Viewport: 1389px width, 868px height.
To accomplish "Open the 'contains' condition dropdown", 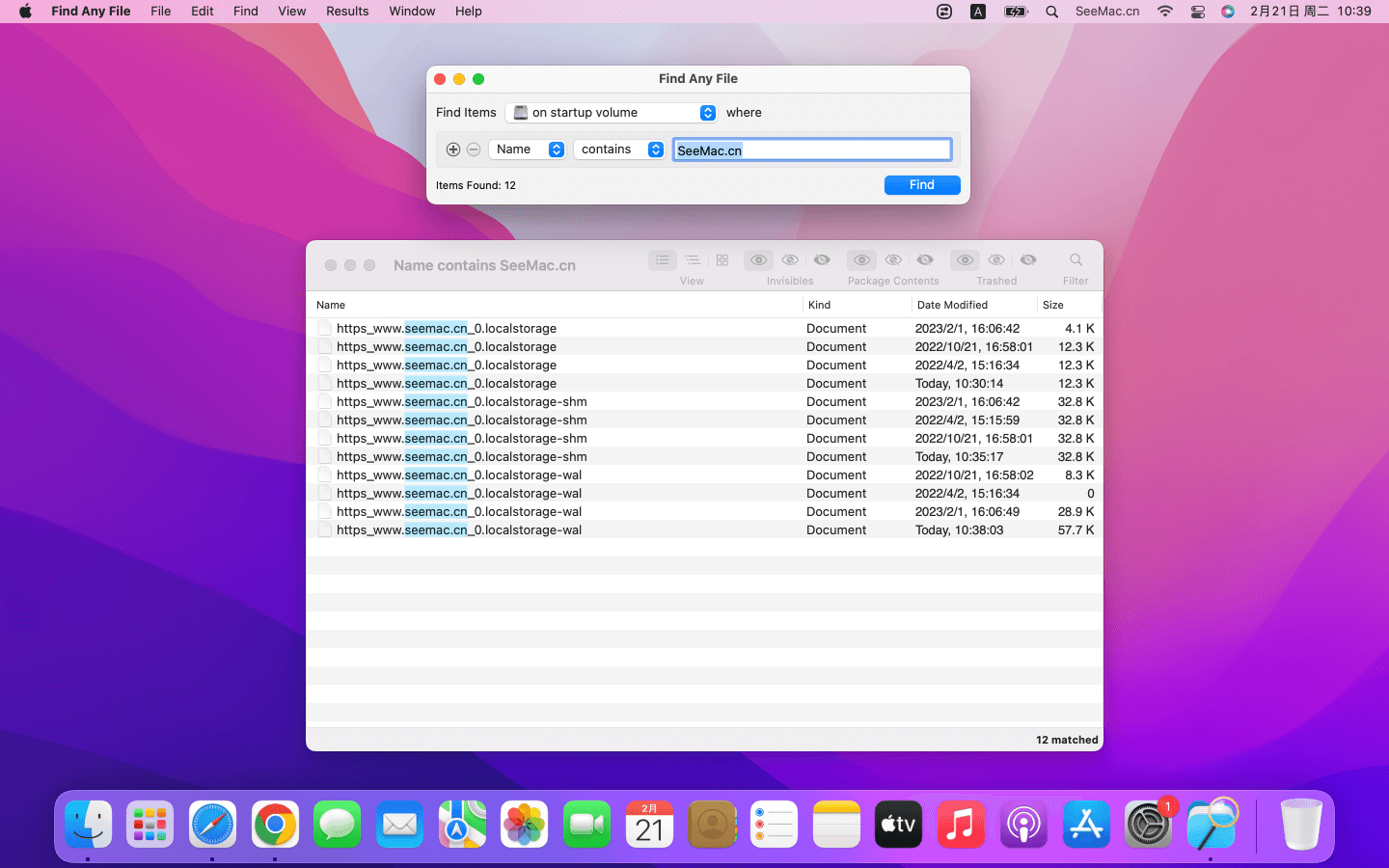I will (x=619, y=149).
